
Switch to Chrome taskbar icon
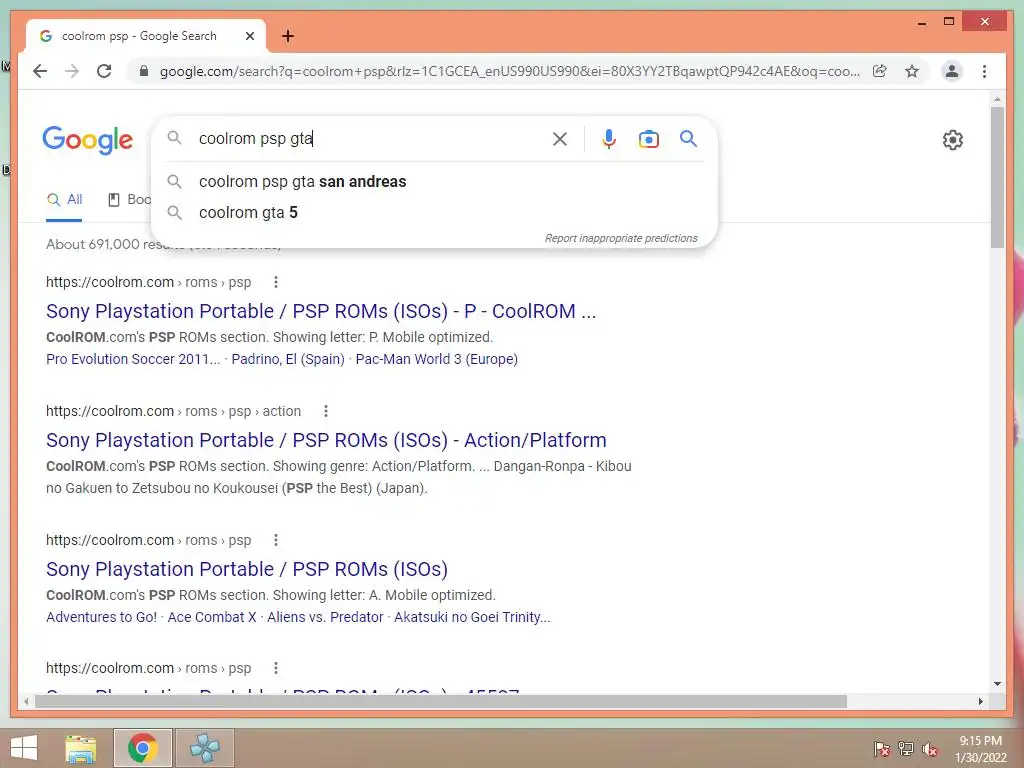pos(142,748)
